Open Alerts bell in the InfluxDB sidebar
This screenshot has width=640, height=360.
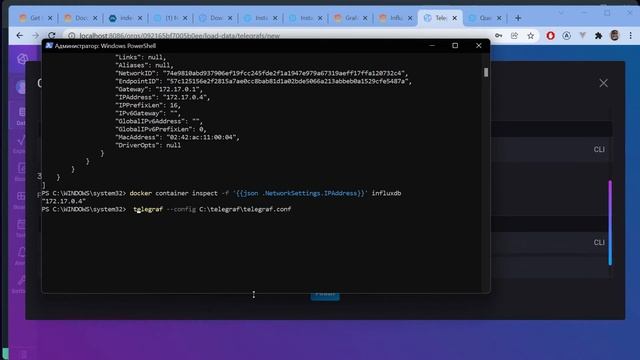(x=21, y=256)
